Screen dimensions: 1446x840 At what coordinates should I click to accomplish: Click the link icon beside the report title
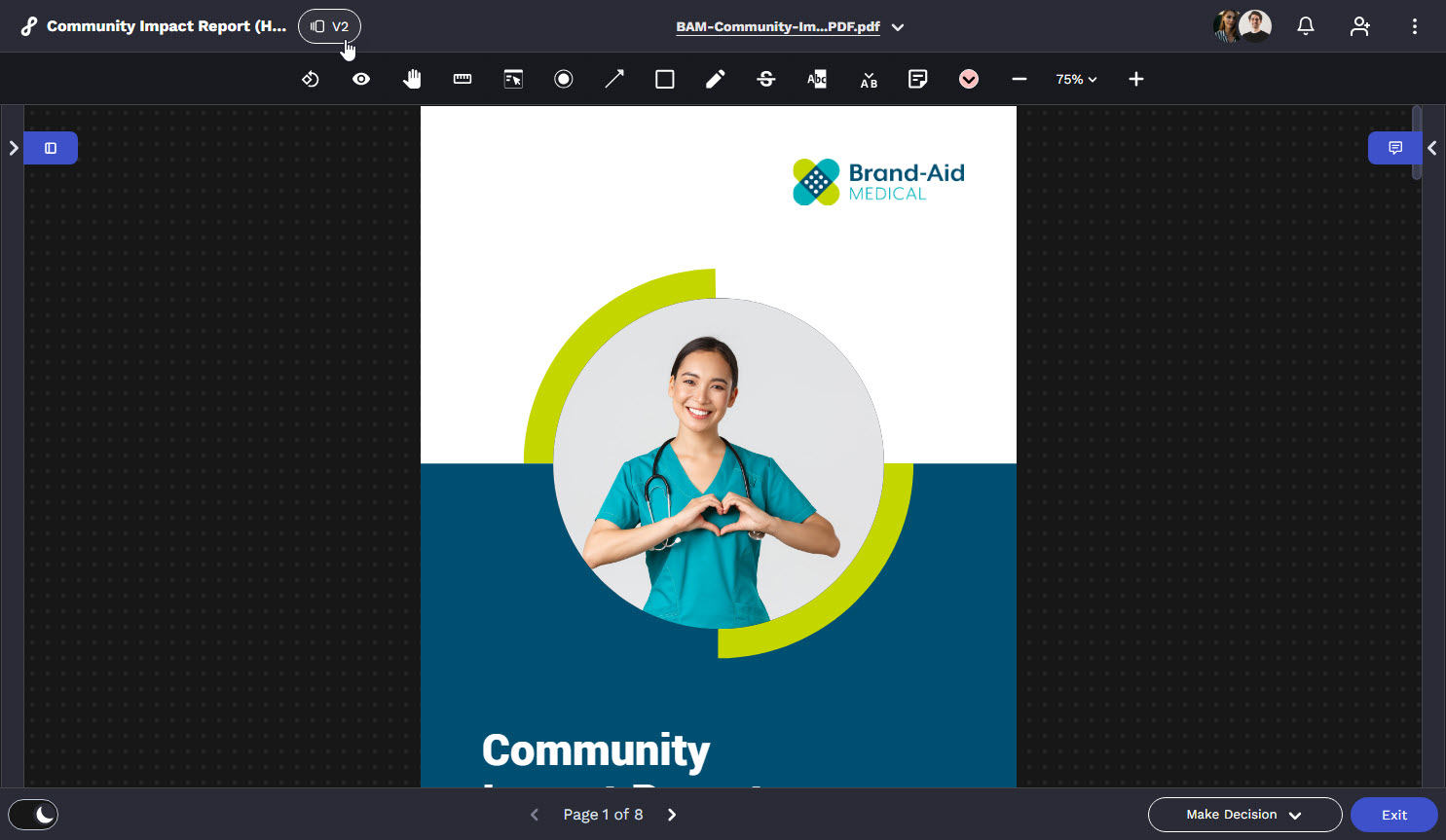click(x=29, y=26)
